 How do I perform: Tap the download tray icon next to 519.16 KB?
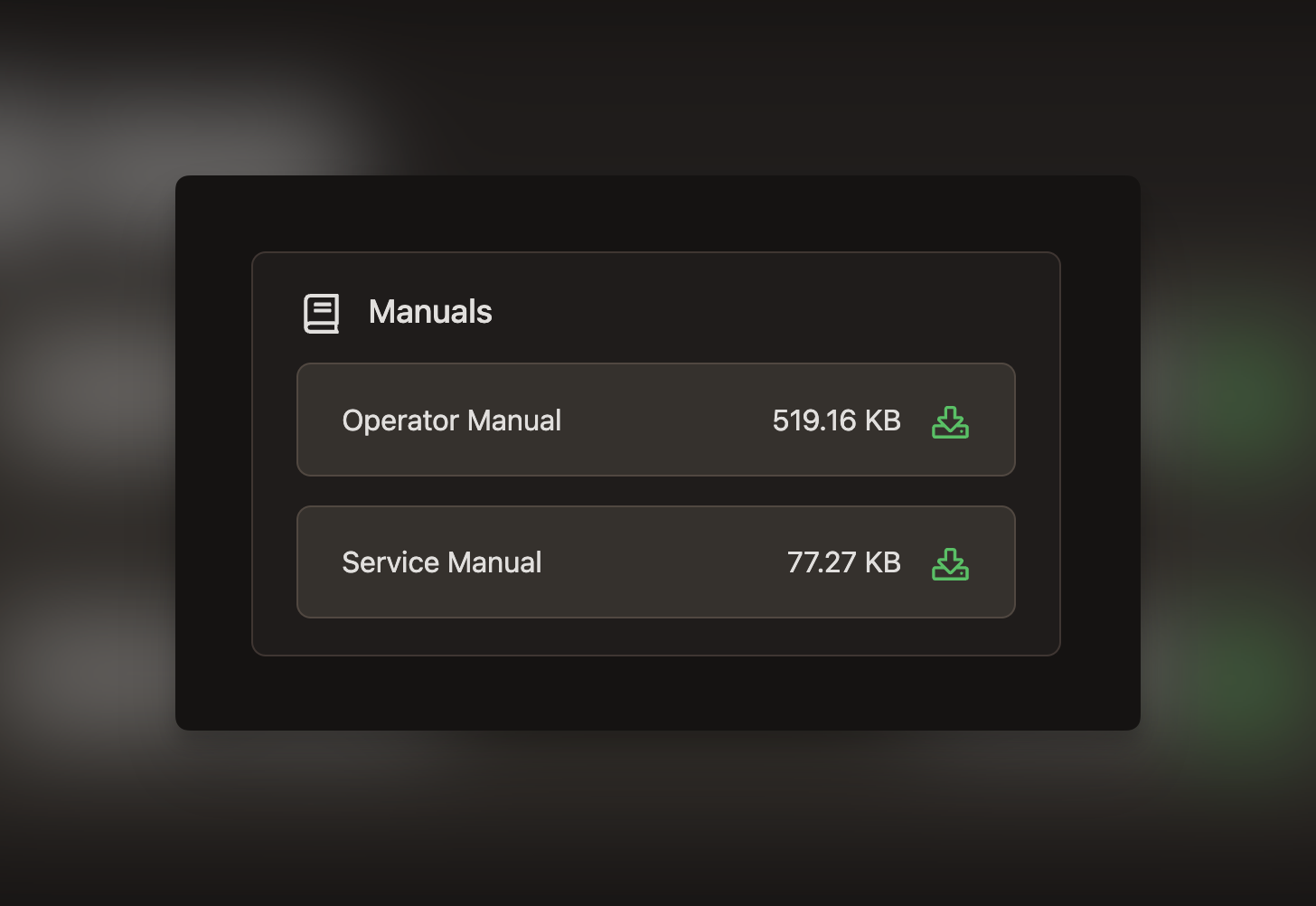point(950,421)
